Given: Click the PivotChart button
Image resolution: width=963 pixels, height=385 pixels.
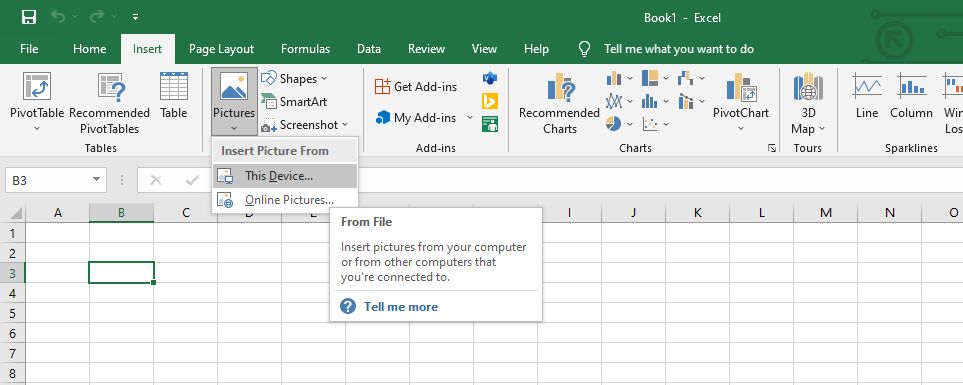Looking at the screenshot, I should click(x=741, y=102).
